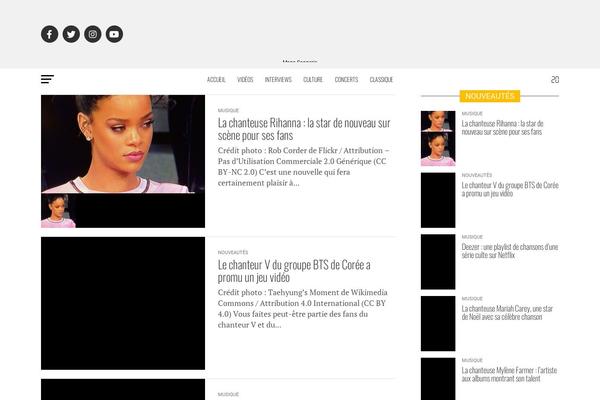Open sidebar Mylène Farmer article link
The image size is (600, 400).
click(x=509, y=374)
